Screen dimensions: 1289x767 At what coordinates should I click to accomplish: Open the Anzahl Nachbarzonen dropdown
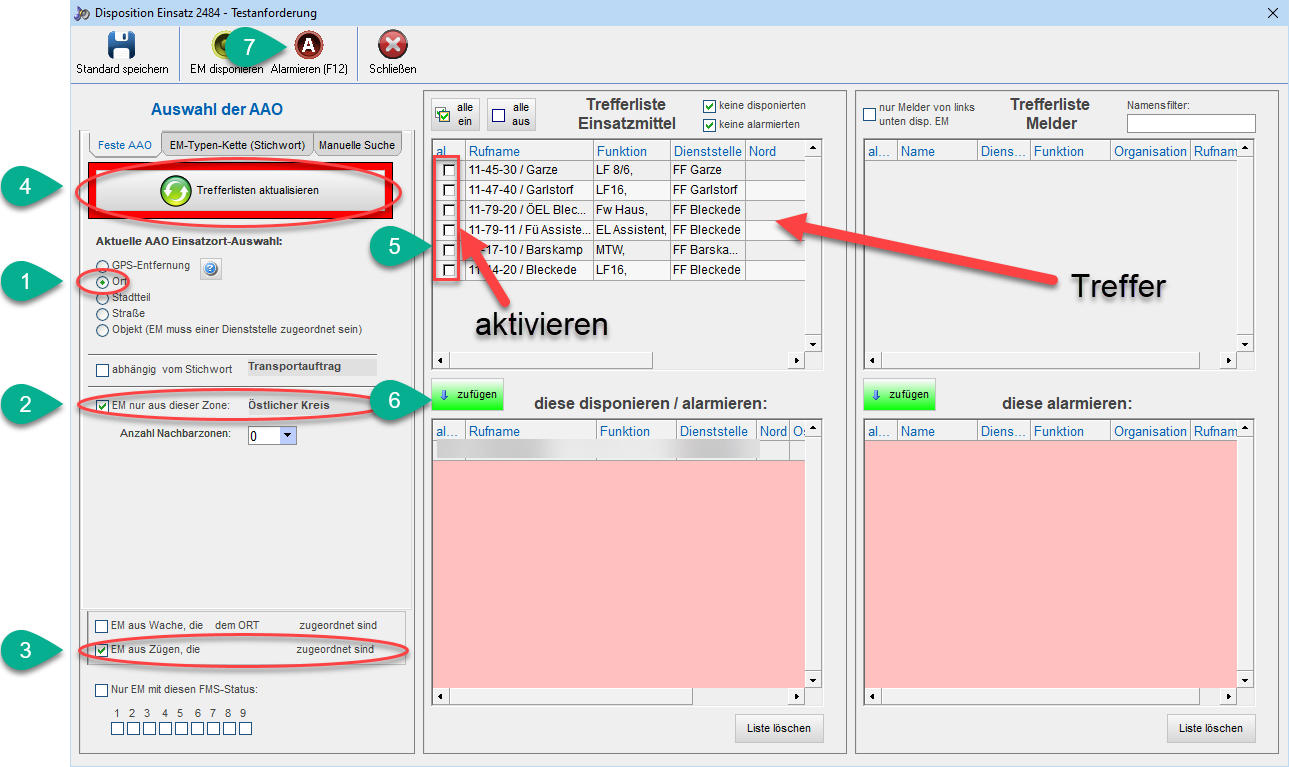pyautogui.click(x=288, y=436)
